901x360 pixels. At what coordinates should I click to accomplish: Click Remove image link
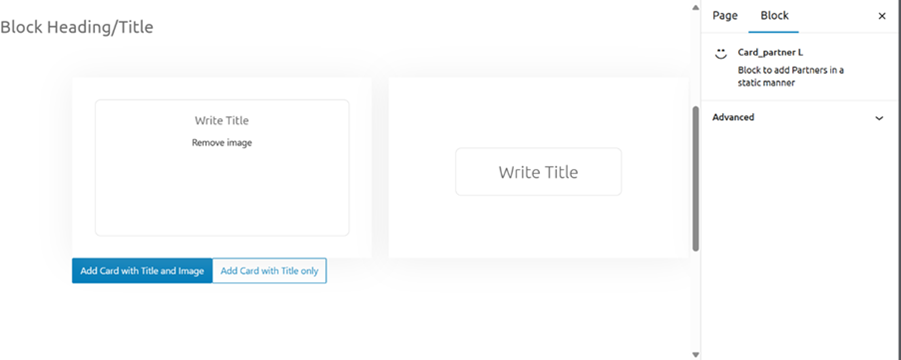pyautogui.click(x=222, y=143)
